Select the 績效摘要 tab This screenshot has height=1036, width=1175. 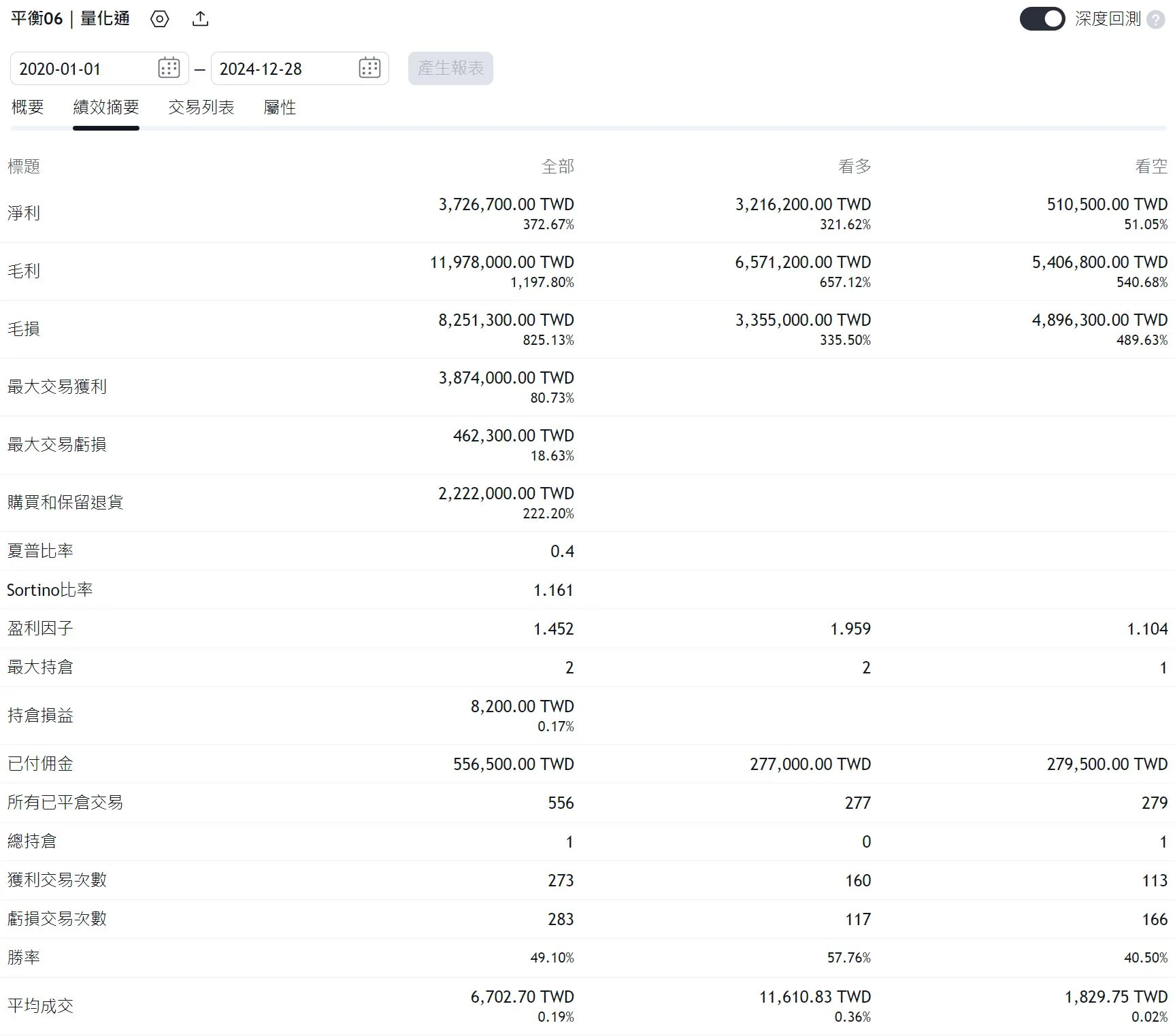pos(106,107)
